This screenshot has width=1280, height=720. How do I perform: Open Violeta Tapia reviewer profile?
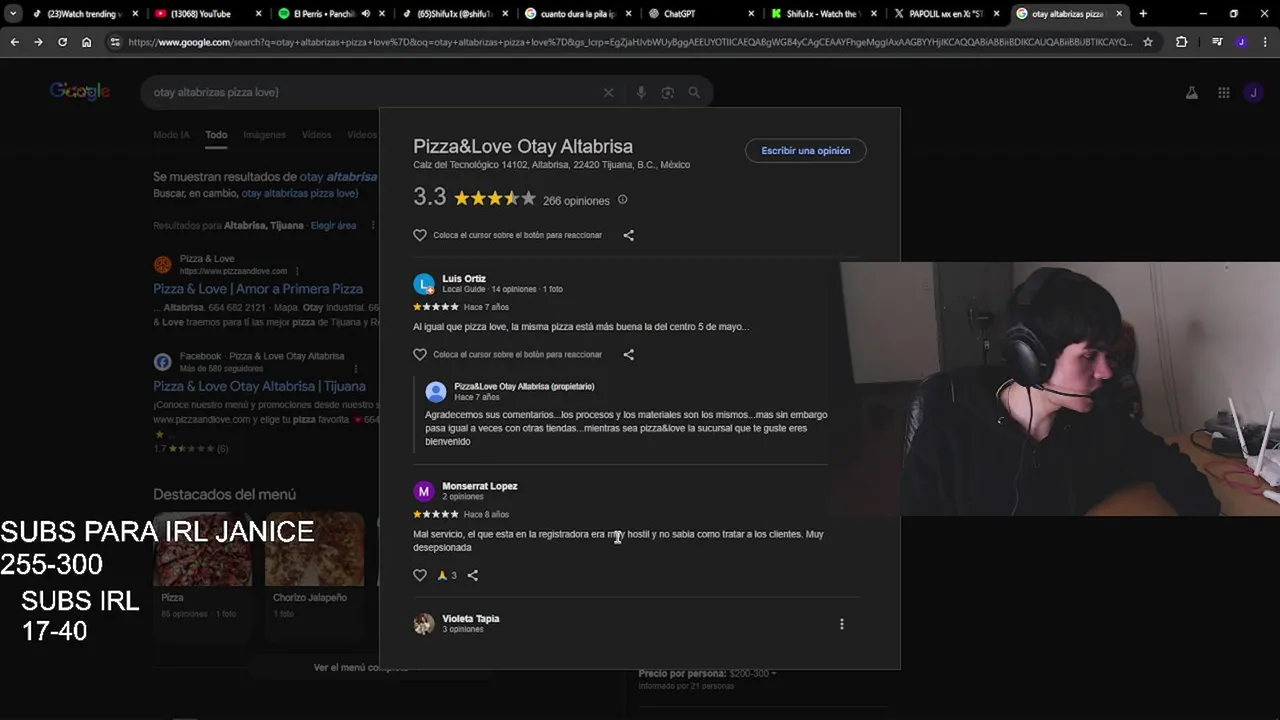(471, 619)
